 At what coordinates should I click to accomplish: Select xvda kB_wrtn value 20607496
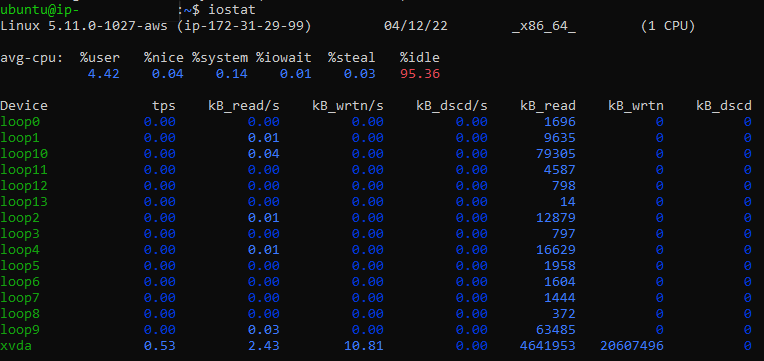tap(631, 346)
